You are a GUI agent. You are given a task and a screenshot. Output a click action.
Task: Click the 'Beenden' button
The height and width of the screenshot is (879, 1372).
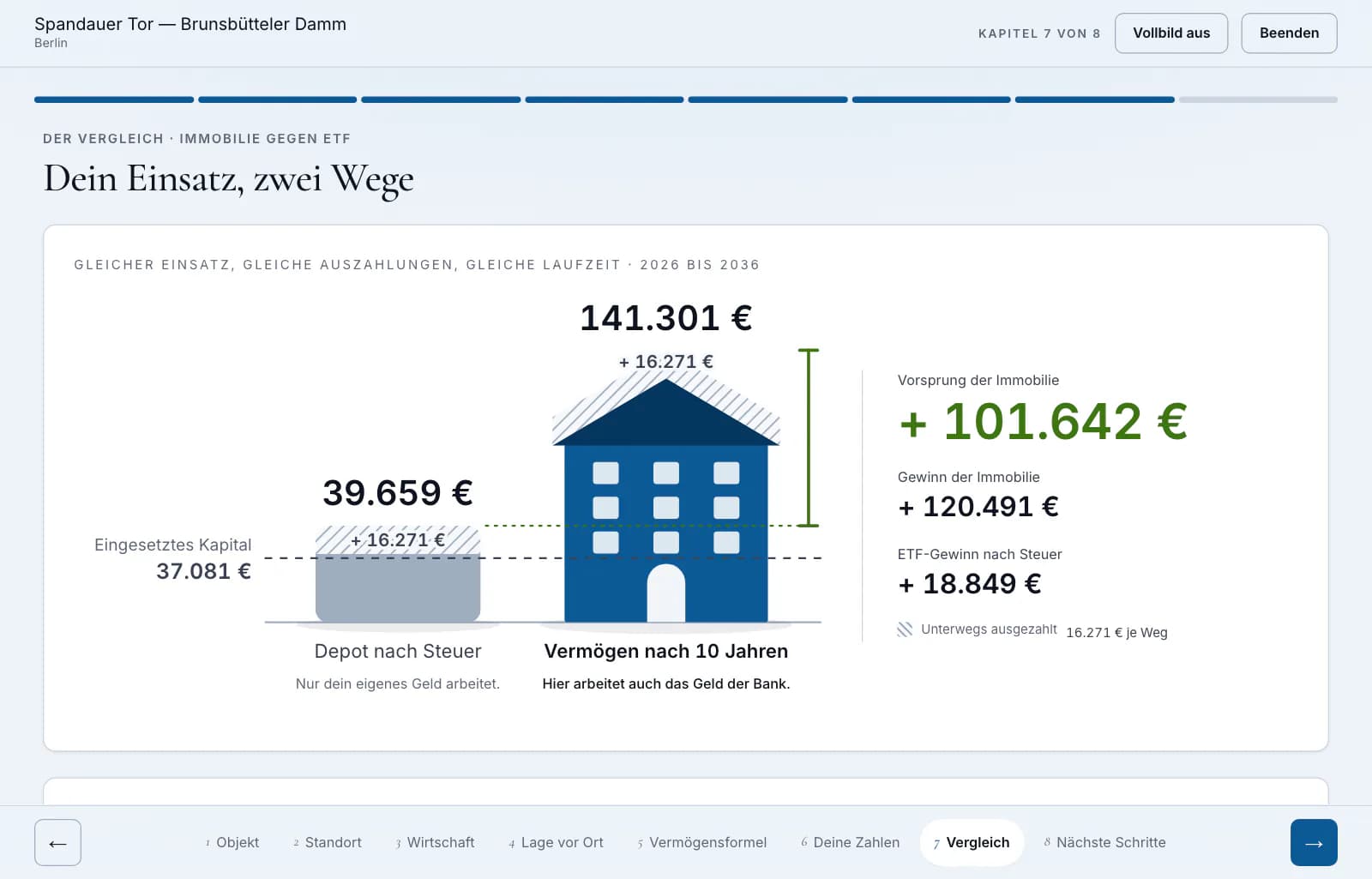tap(1289, 33)
